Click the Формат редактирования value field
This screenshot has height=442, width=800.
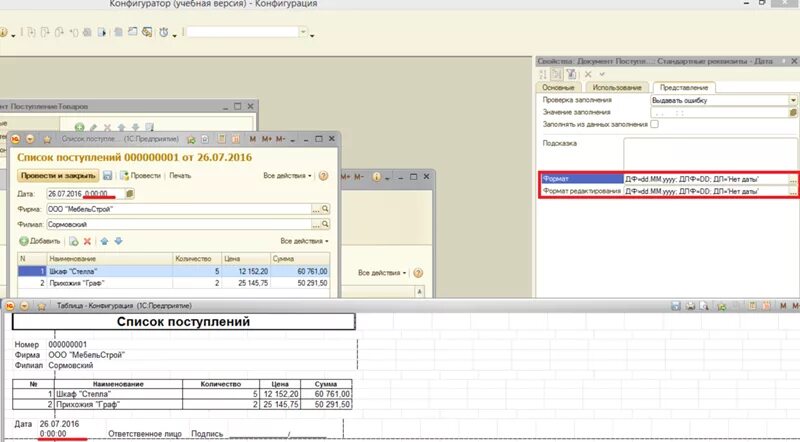pos(706,191)
